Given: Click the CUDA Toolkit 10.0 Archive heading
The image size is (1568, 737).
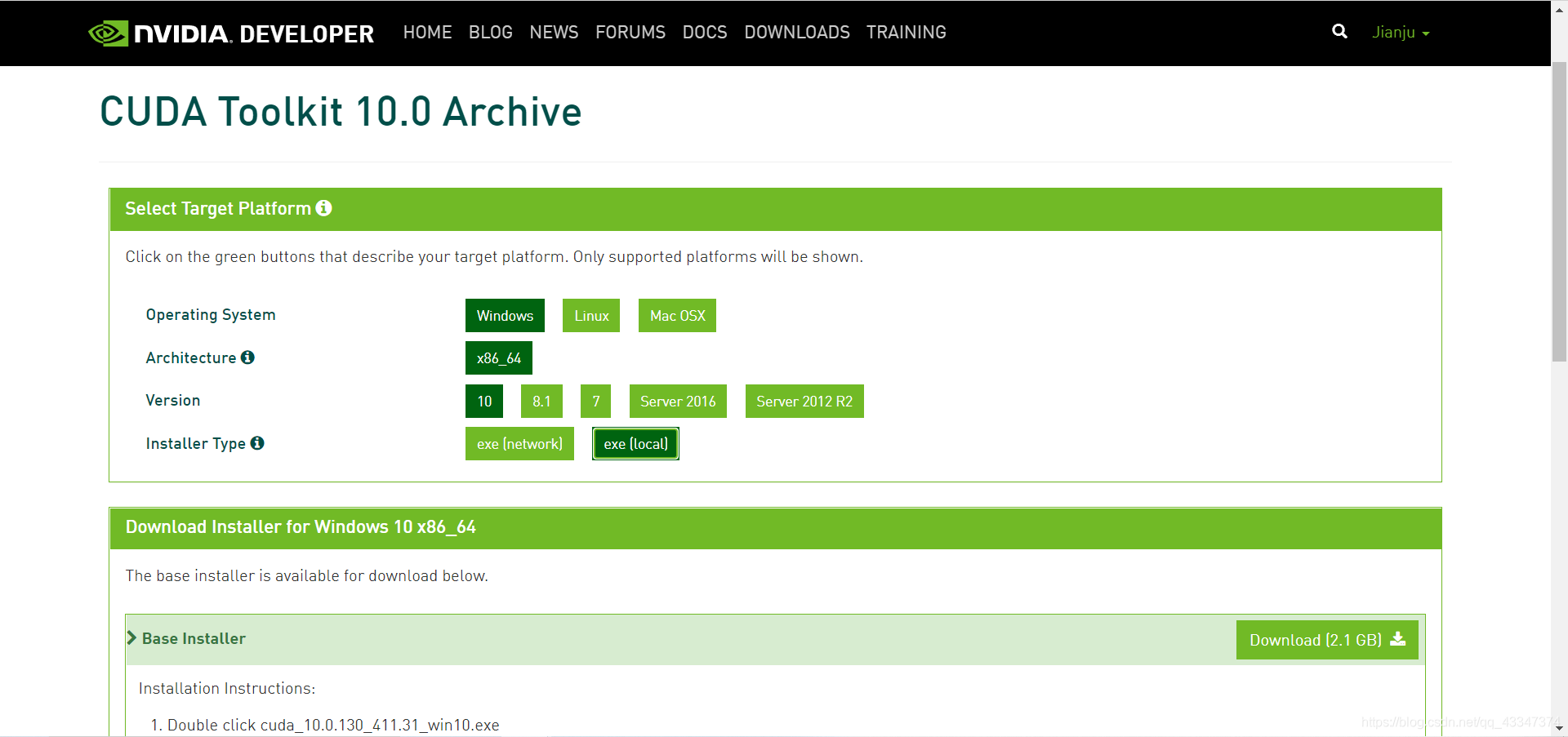Looking at the screenshot, I should [x=341, y=112].
